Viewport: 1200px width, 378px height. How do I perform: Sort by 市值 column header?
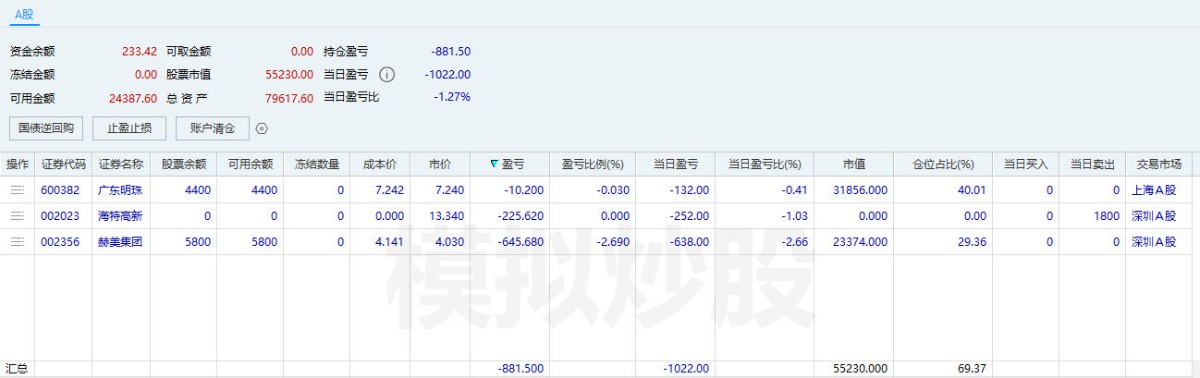pos(853,164)
